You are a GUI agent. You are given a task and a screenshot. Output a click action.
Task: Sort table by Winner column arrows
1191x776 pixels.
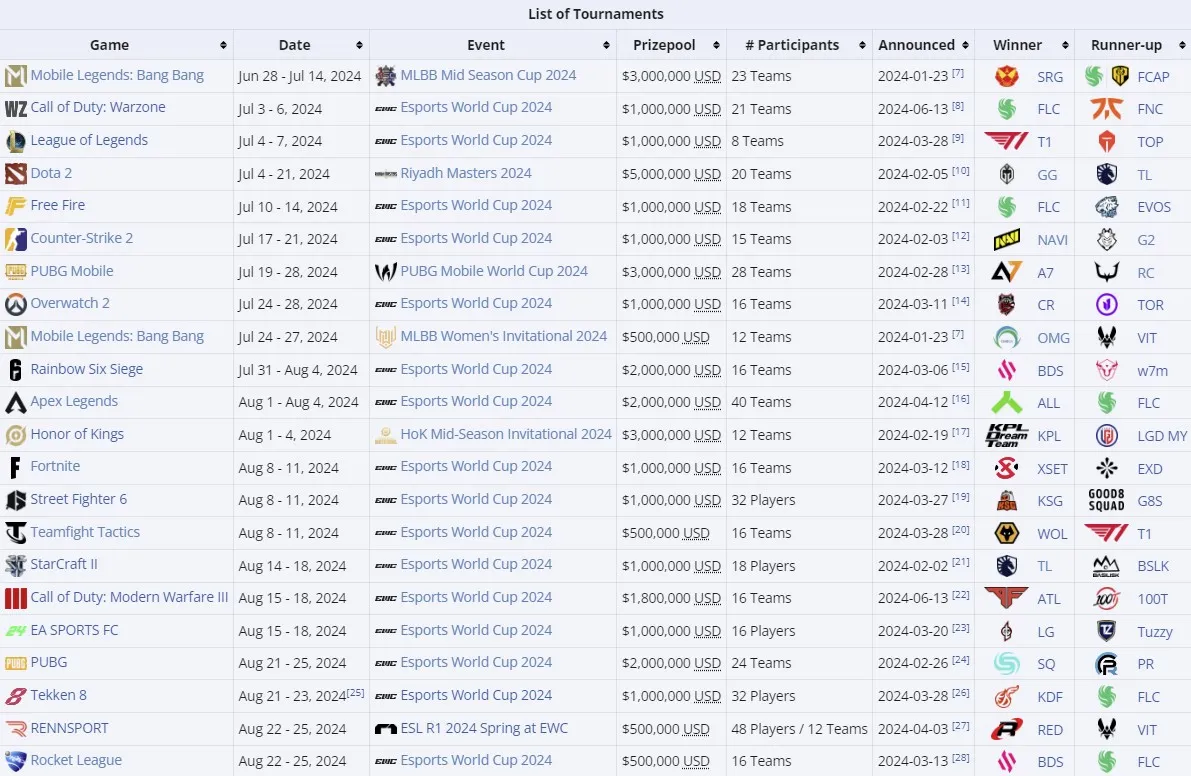(x=1066, y=46)
